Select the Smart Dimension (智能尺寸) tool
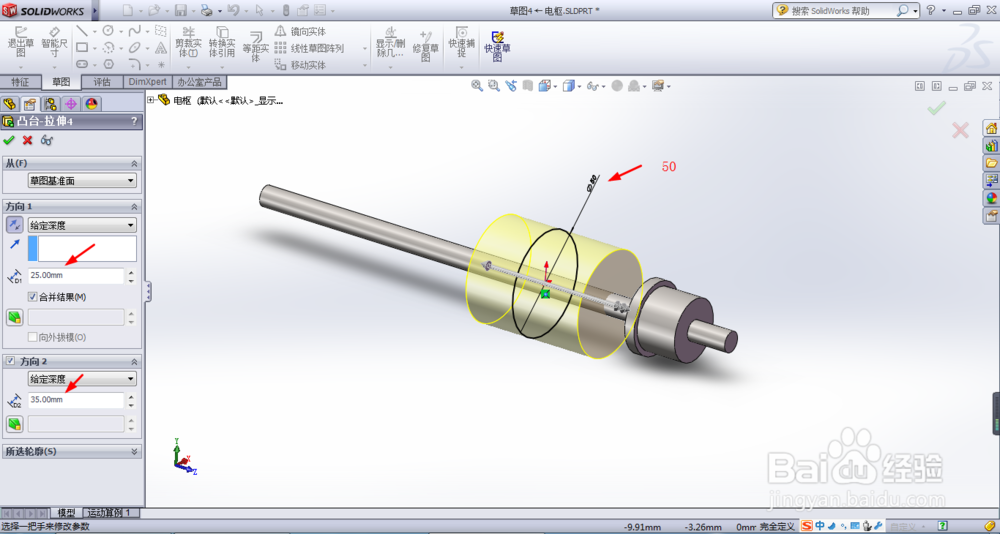 tap(54, 42)
